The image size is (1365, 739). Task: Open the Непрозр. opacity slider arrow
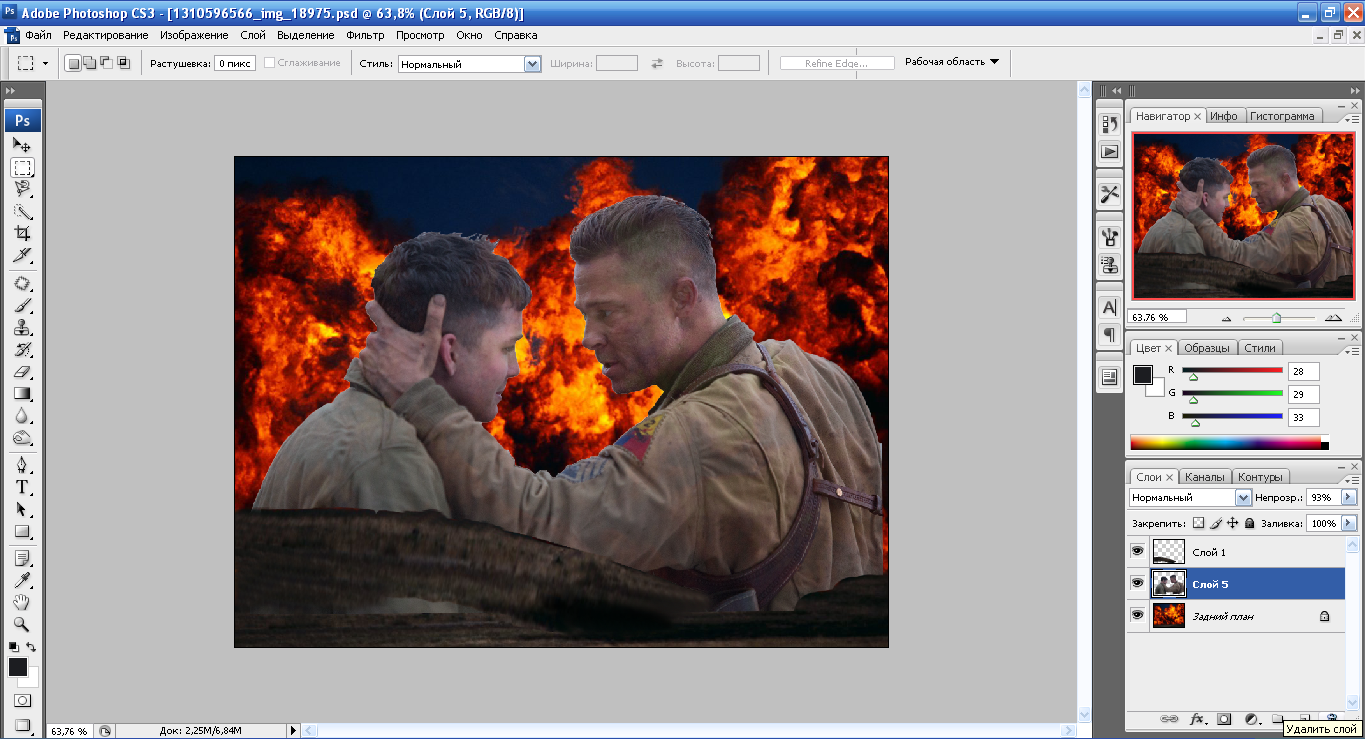click(x=1349, y=497)
